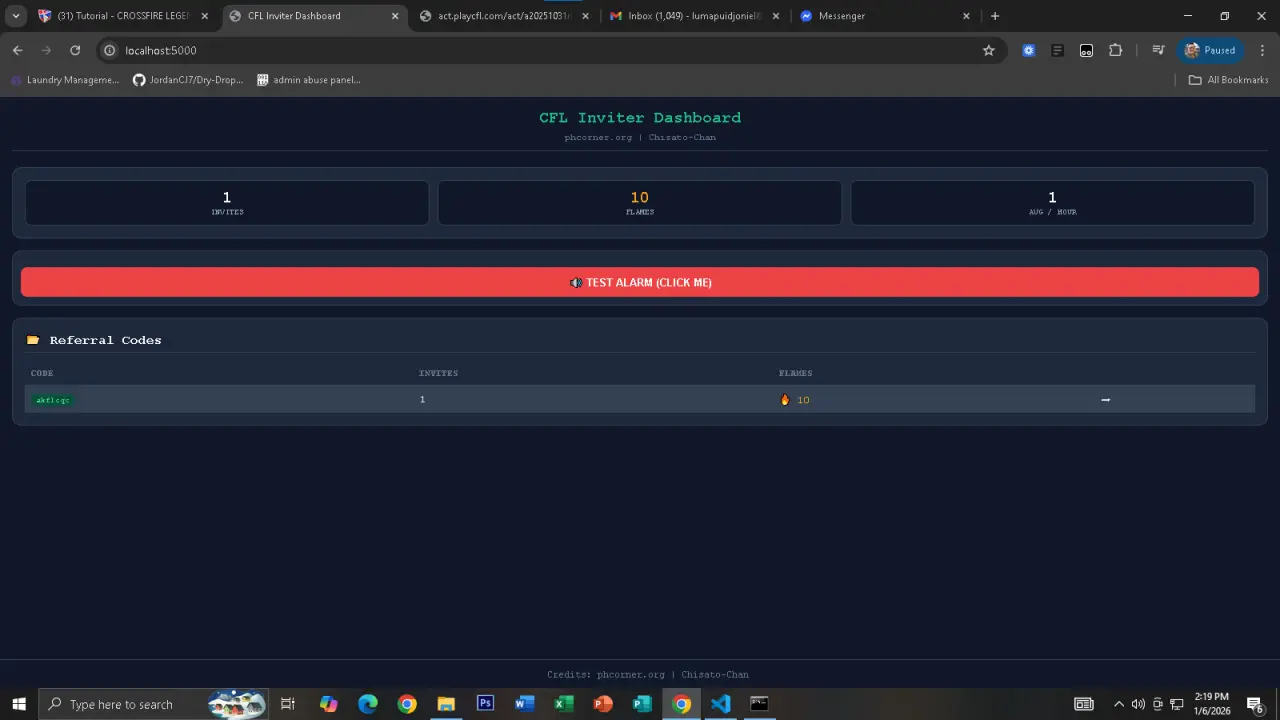
Task: Switch to the Messenger tab
Action: click(885, 16)
